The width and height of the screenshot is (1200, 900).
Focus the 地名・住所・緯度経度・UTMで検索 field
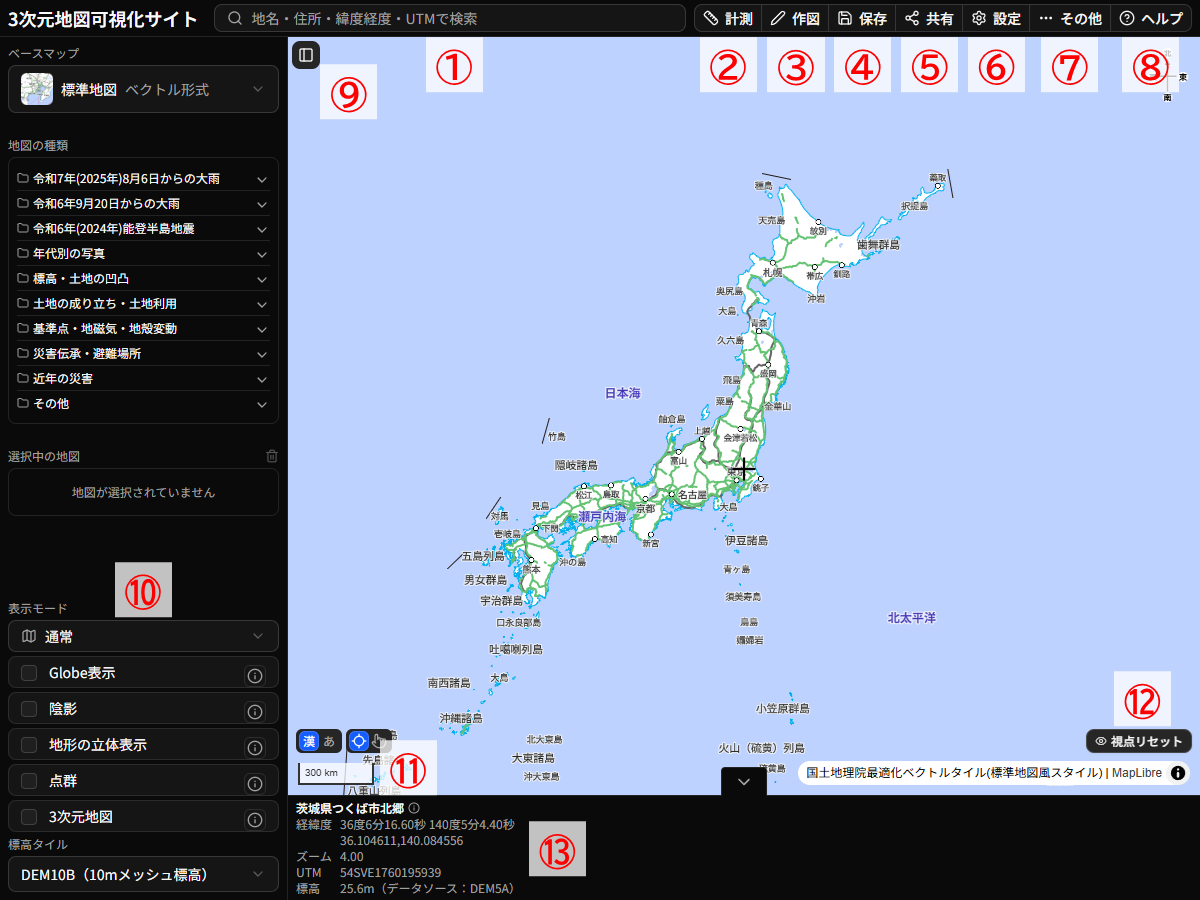click(449, 18)
